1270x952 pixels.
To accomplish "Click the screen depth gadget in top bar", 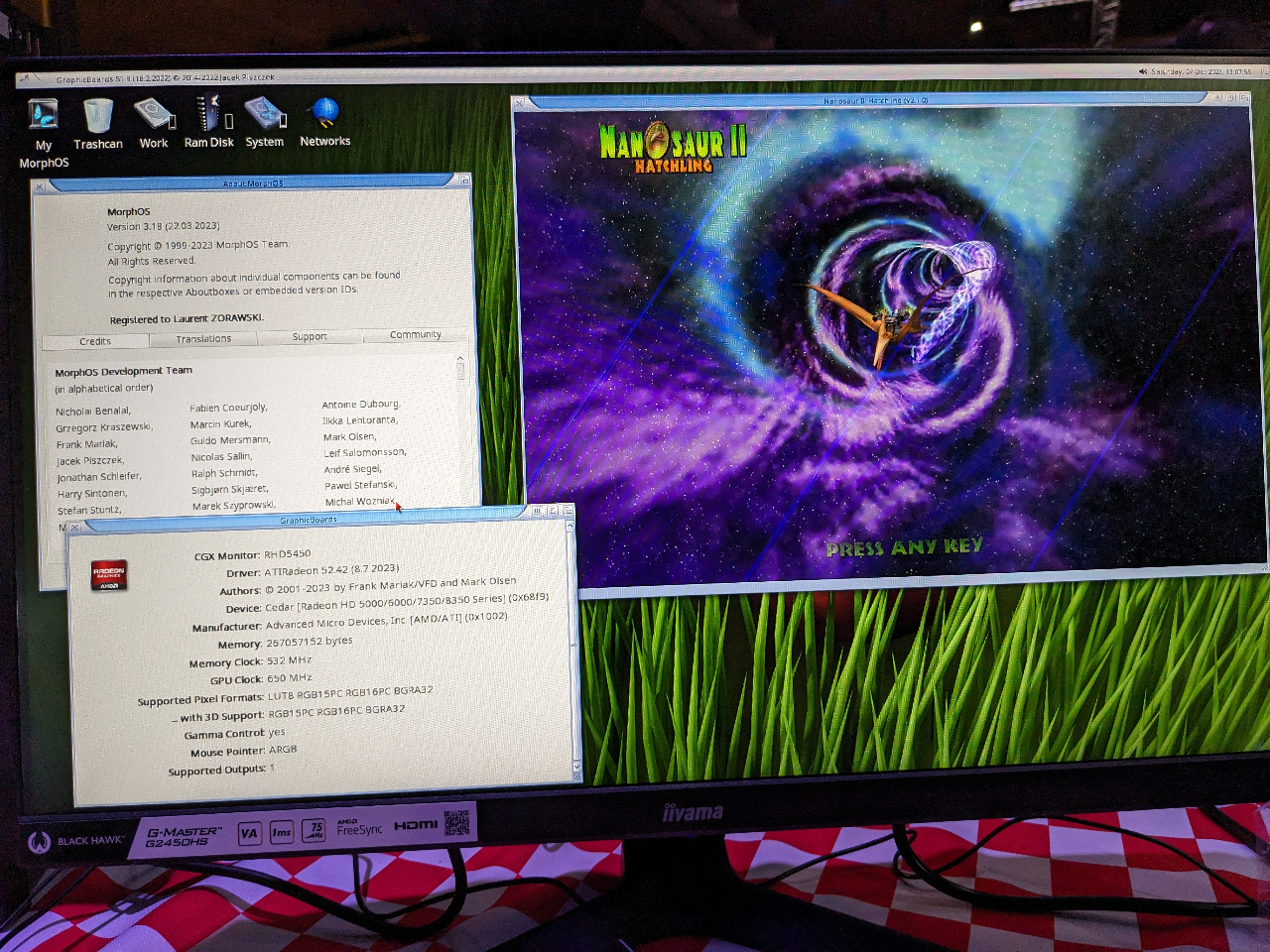I will click(1263, 71).
